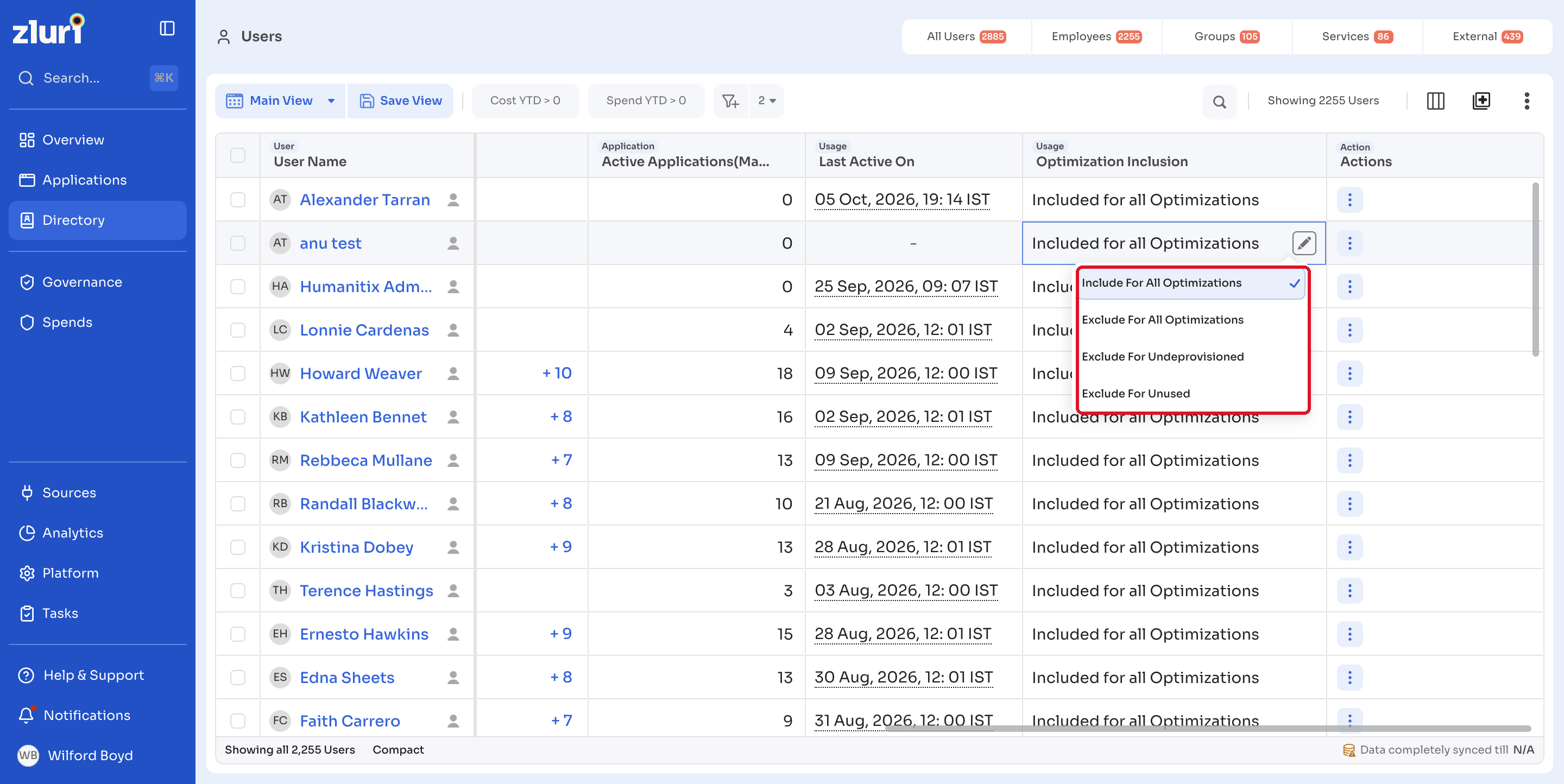The width and height of the screenshot is (1564, 784).
Task: Click the add widget plus icon
Action: click(1481, 101)
